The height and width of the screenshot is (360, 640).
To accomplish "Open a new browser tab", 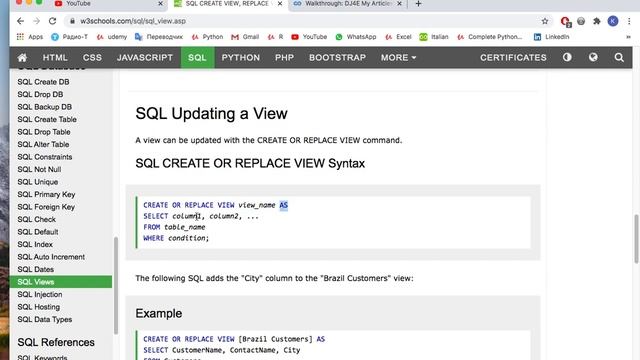I will click(418, 4).
